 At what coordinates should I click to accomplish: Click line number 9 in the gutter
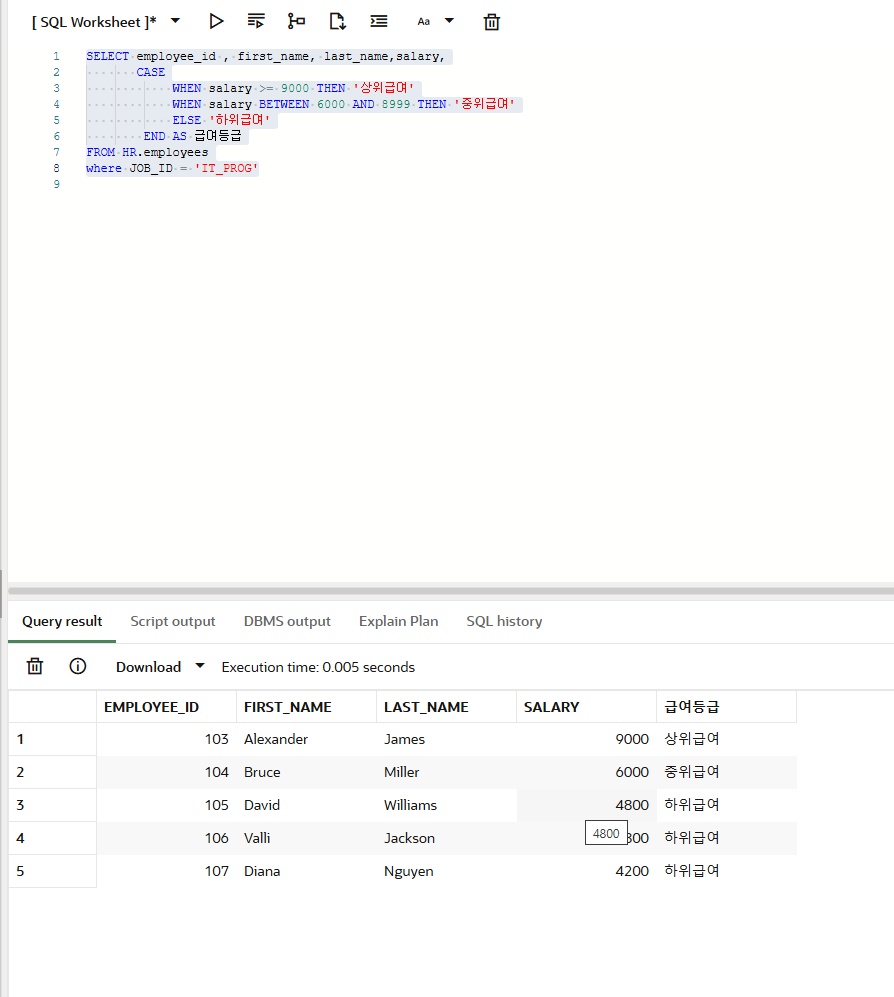point(57,184)
